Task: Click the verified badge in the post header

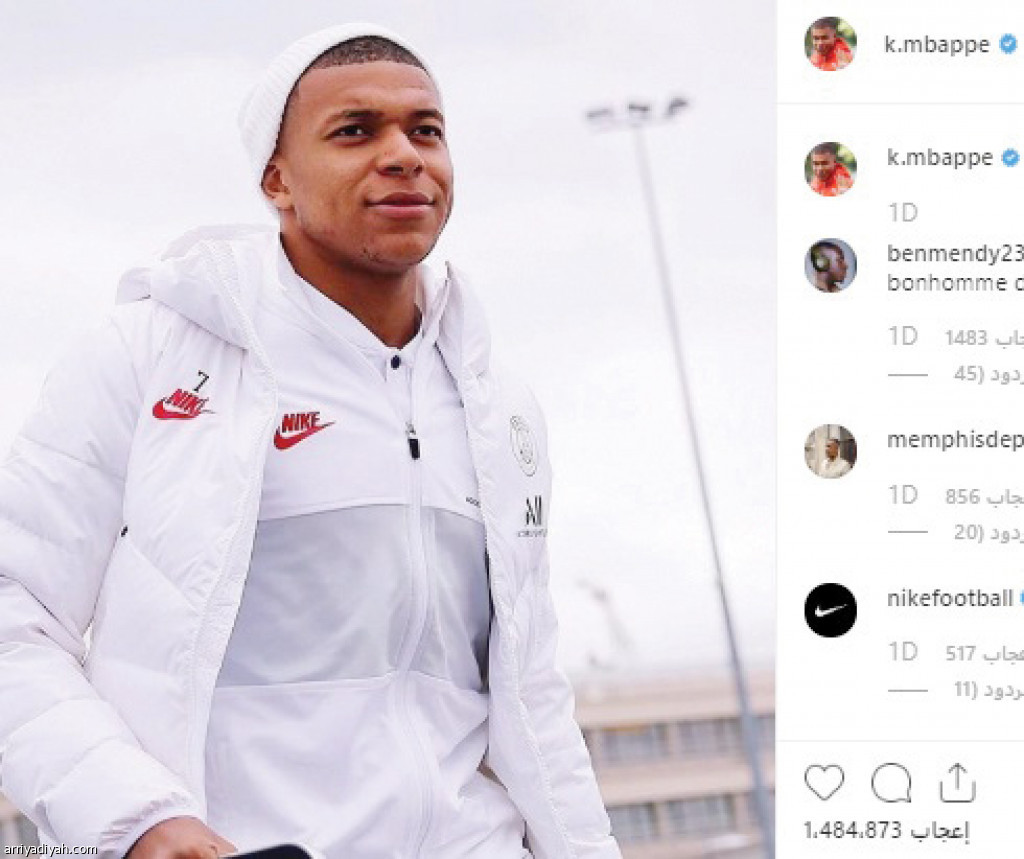Action: click(1008, 44)
